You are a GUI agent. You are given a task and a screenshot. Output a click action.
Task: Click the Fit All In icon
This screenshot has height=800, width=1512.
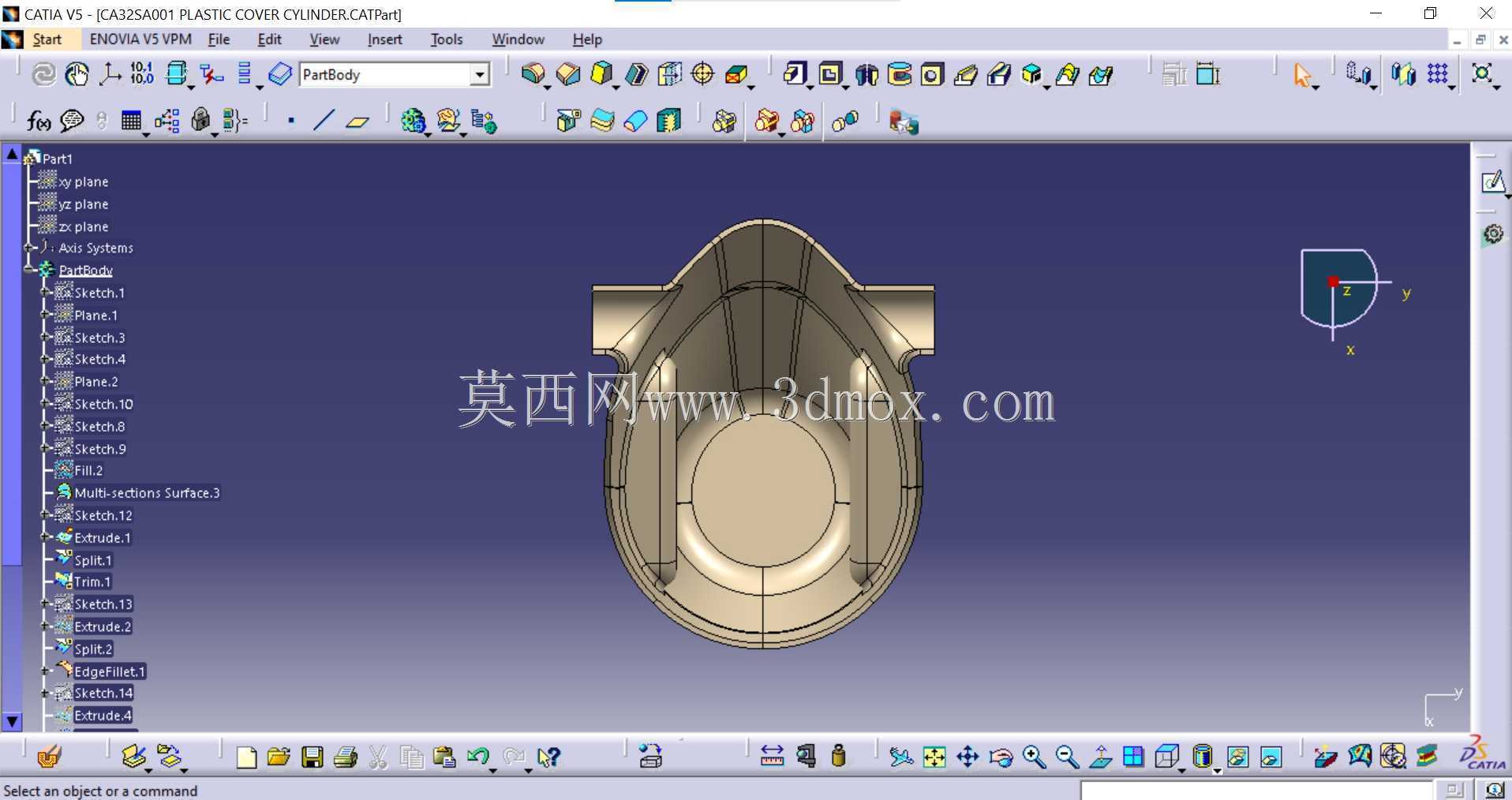(x=934, y=757)
